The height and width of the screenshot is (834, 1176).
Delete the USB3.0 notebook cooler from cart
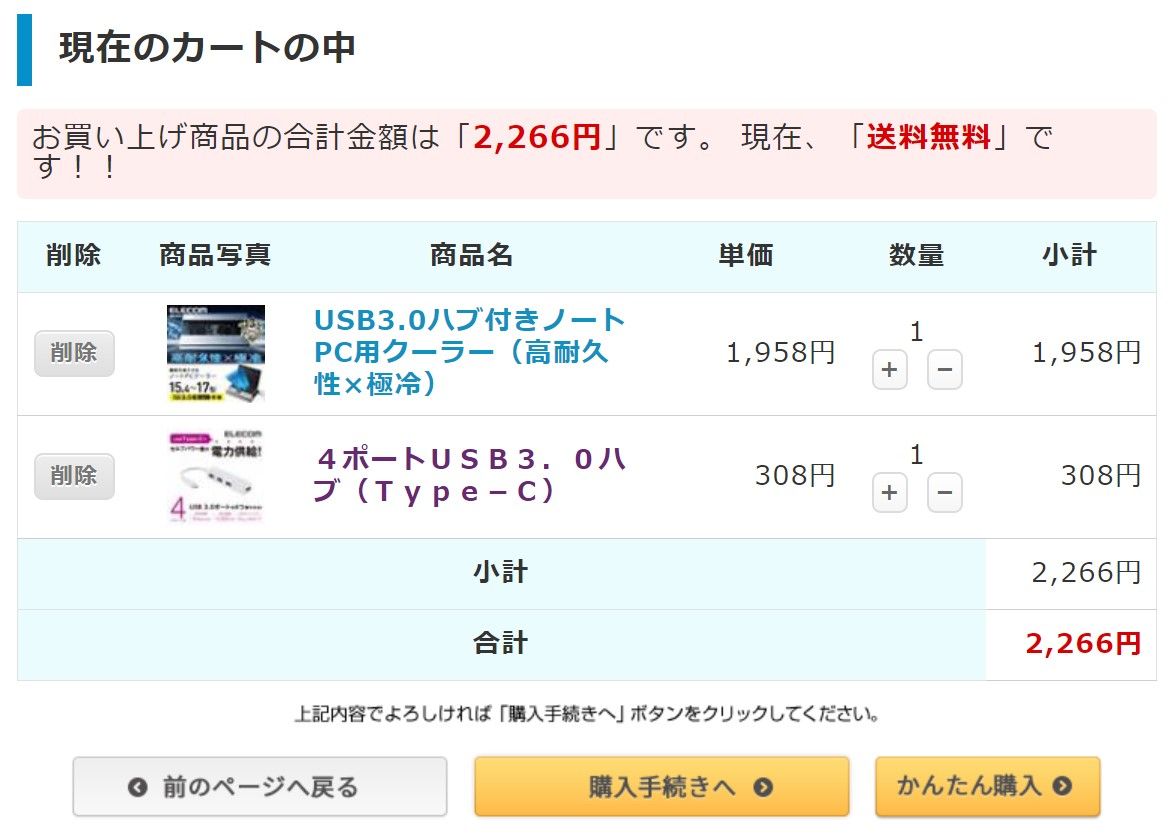(74, 353)
